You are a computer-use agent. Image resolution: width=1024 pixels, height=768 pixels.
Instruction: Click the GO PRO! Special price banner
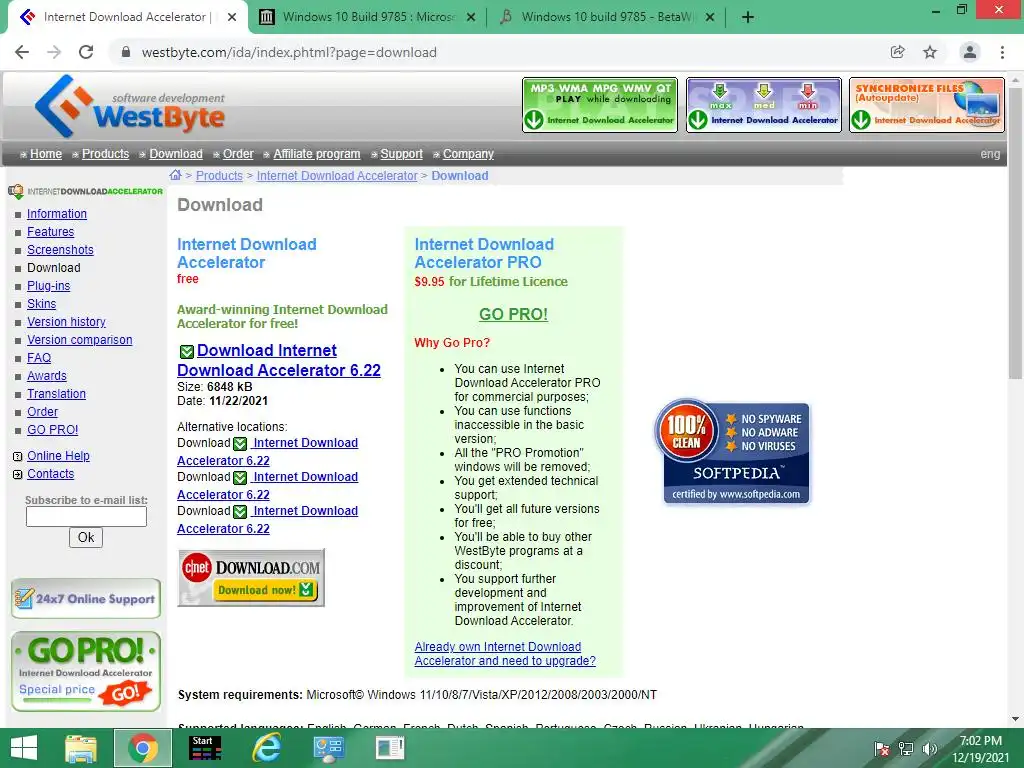coord(86,671)
